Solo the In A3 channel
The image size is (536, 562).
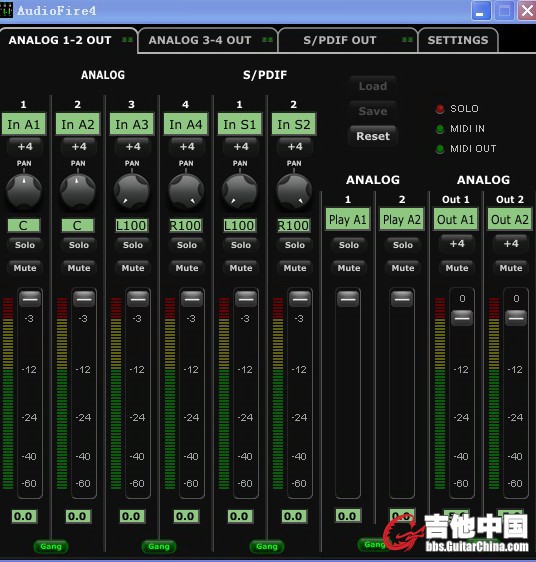tap(133, 245)
